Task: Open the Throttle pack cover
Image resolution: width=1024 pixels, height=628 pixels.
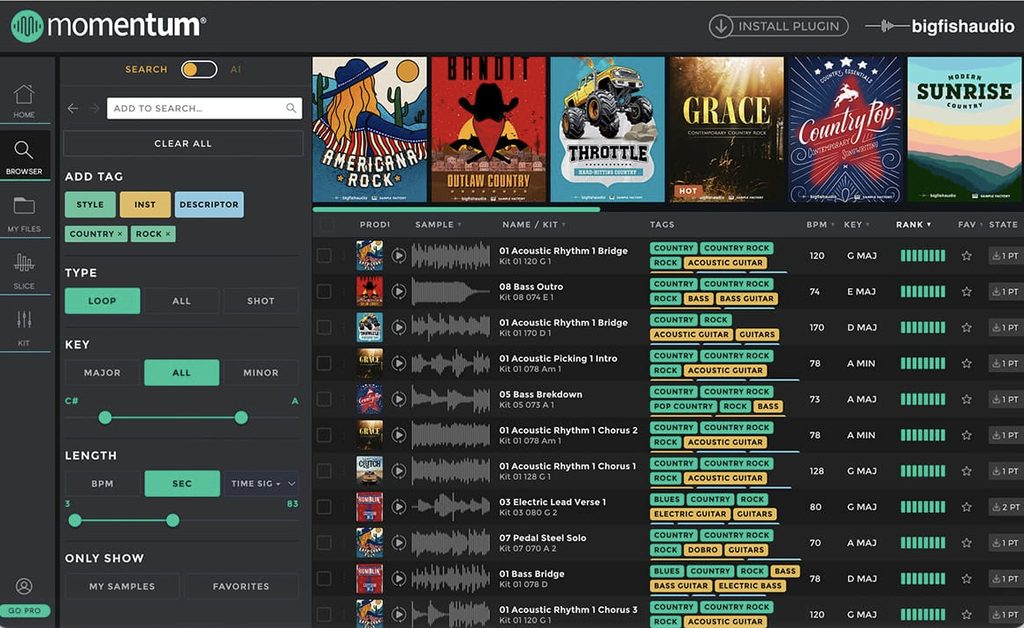Action: coord(607,129)
